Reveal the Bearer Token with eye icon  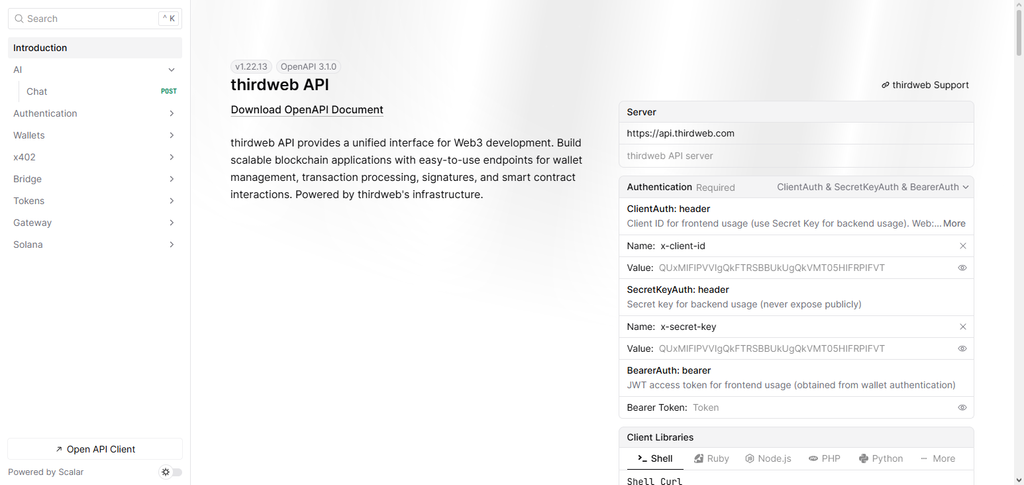(x=962, y=407)
